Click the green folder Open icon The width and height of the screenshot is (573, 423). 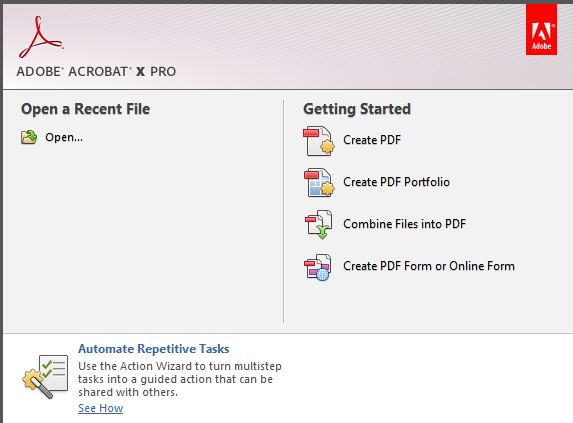point(29,137)
